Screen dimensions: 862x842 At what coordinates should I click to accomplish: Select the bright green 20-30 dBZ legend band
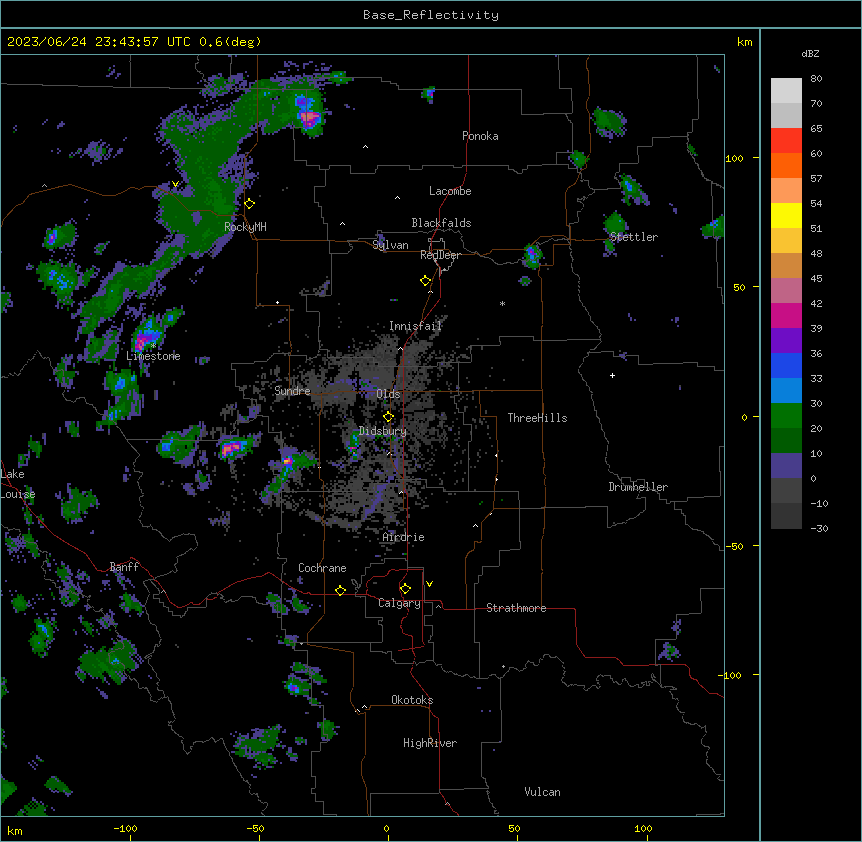786,416
